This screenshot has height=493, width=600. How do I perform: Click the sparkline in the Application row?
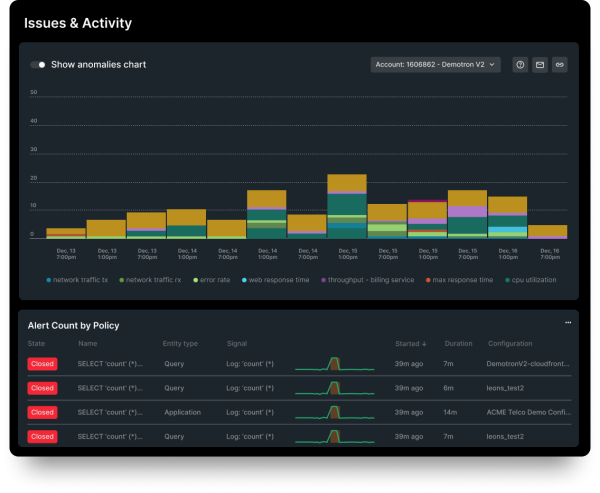click(x=334, y=412)
